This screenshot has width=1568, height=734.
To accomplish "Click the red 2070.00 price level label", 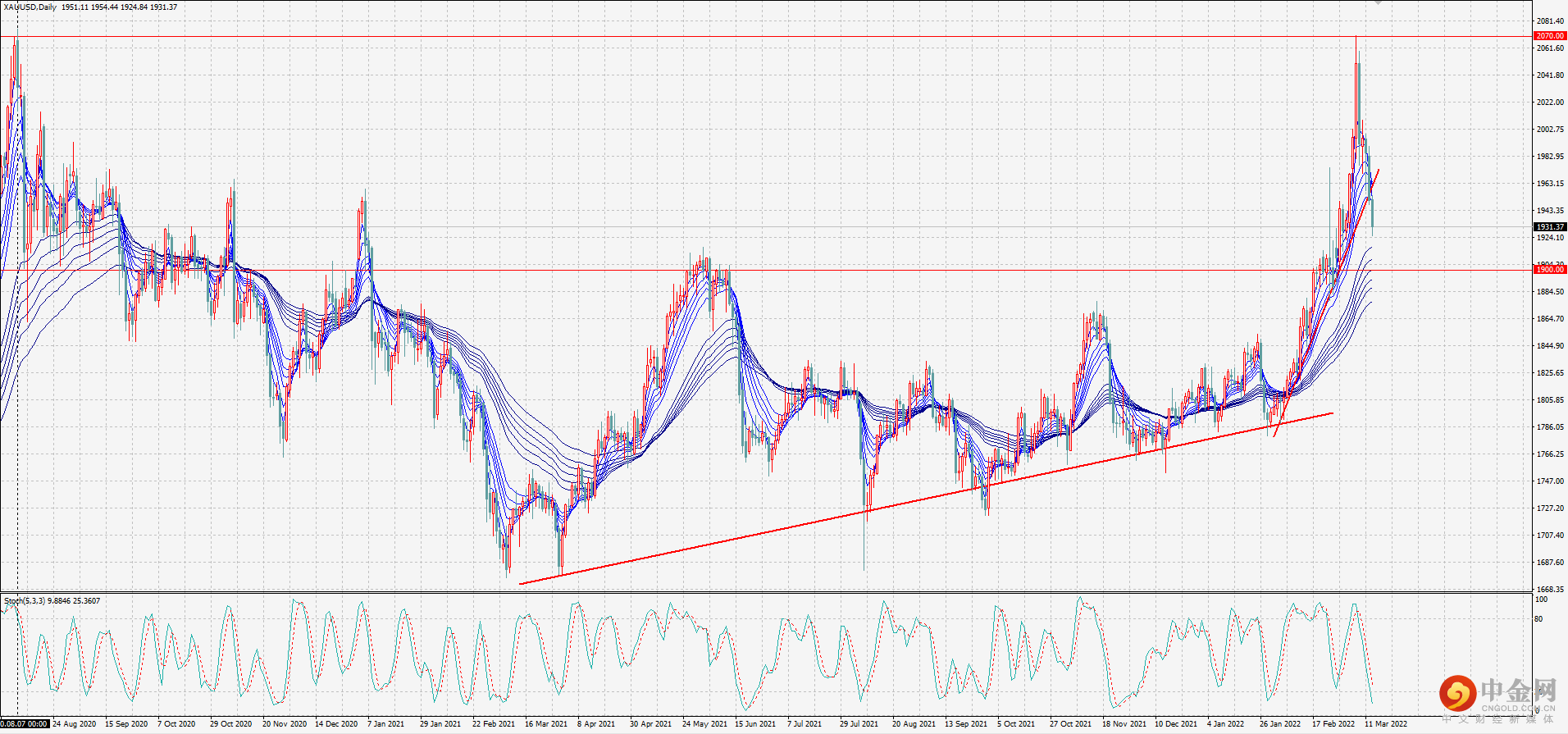I will pos(1550,36).
